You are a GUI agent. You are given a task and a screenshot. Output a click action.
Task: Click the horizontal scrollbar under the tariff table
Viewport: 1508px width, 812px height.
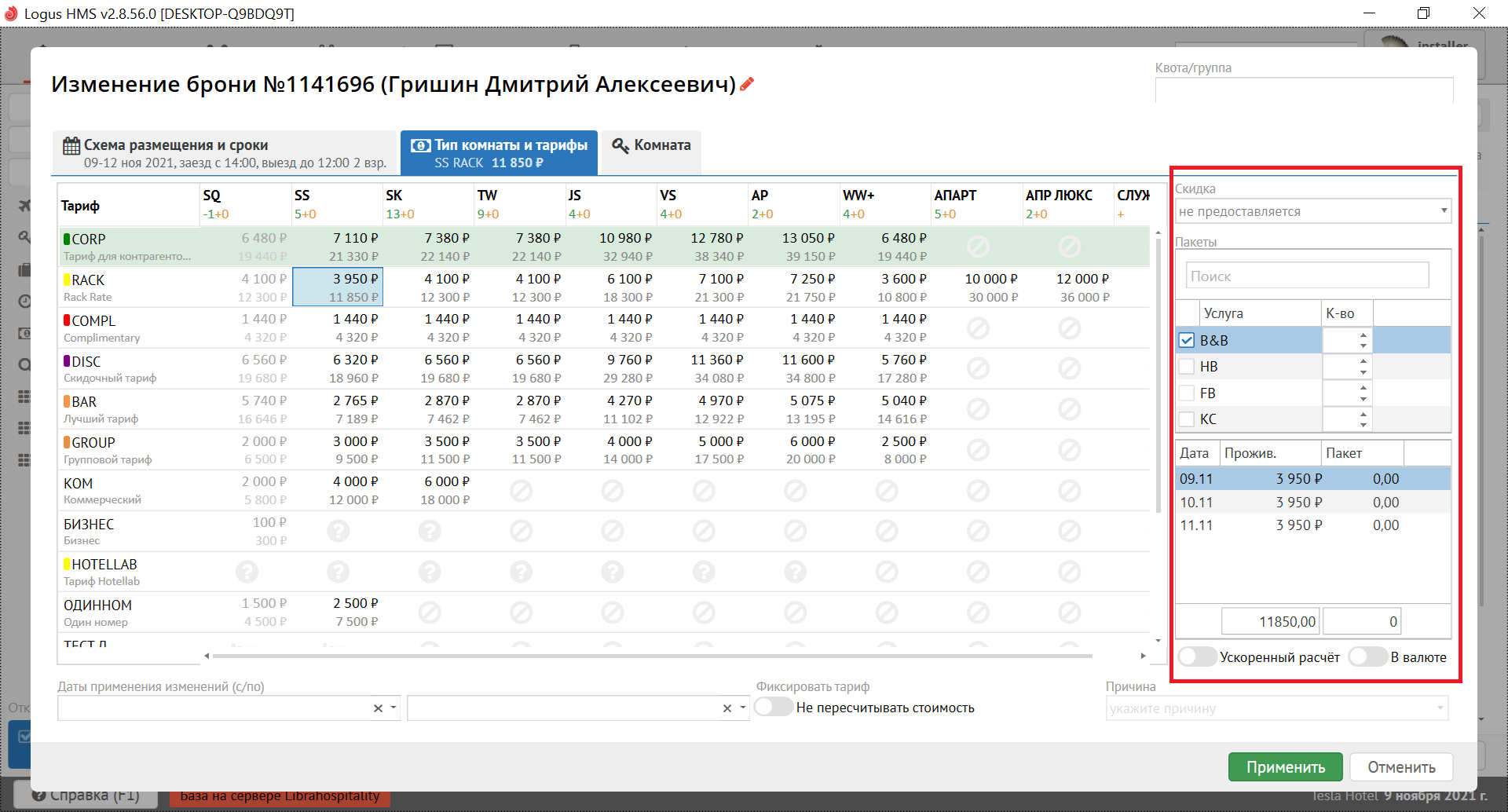tap(652, 656)
